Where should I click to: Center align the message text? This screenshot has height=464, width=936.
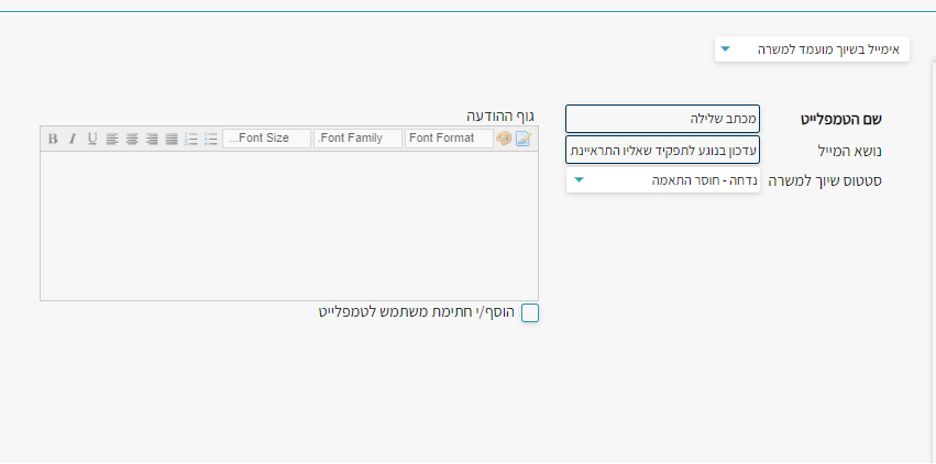click(x=131, y=138)
